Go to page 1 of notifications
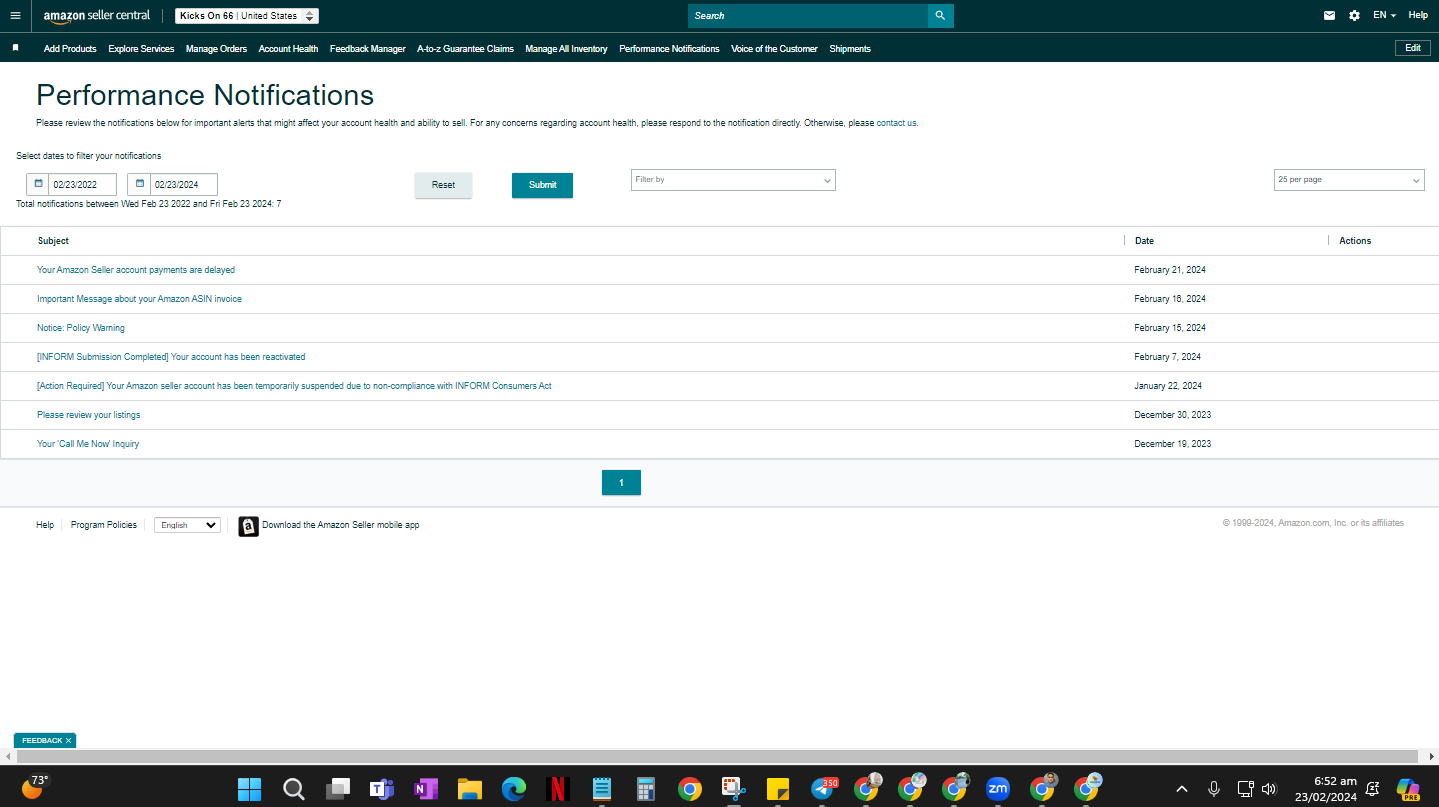Viewport: 1439px width, 807px height. 621,483
